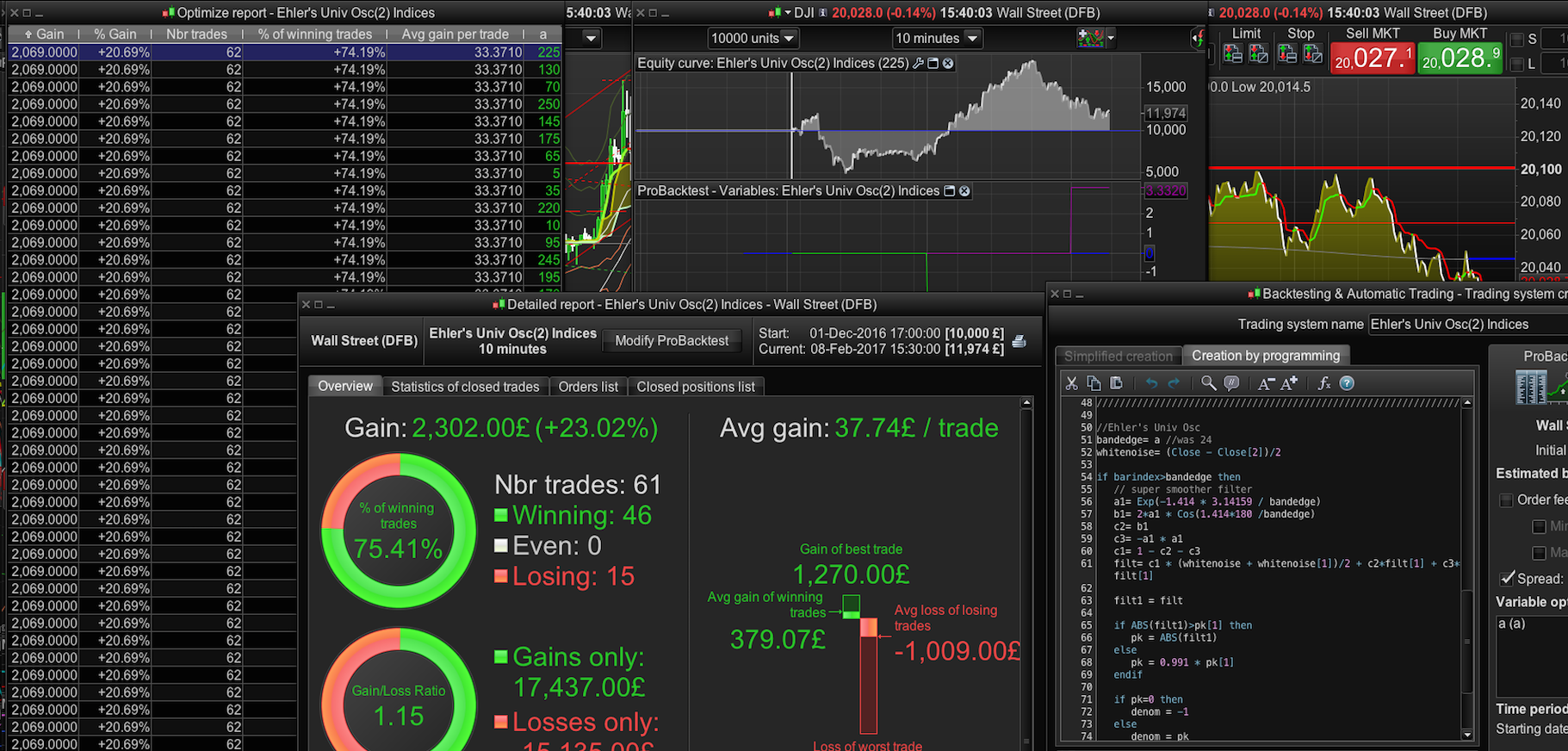The height and width of the screenshot is (751, 1568).
Task: Cut selected code in the editor toolbar
Action: point(1071,383)
